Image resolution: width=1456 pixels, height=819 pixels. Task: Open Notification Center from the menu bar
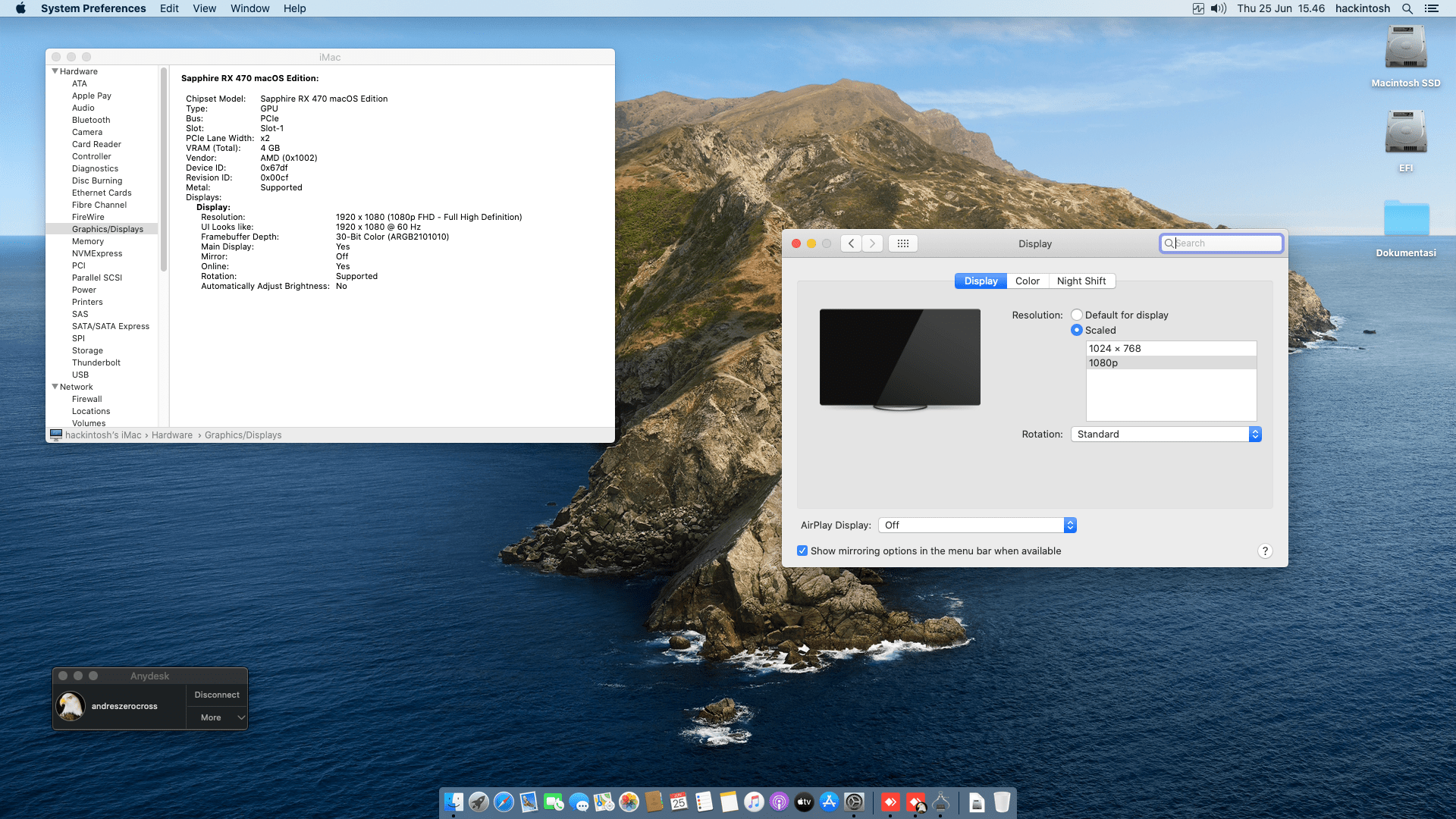coord(1432,8)
